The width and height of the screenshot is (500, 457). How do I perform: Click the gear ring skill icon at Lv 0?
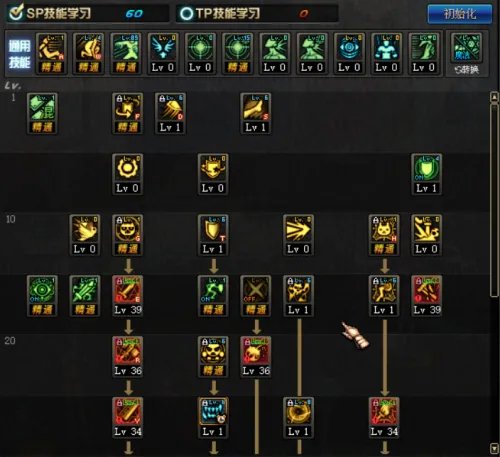coord(128,174)
